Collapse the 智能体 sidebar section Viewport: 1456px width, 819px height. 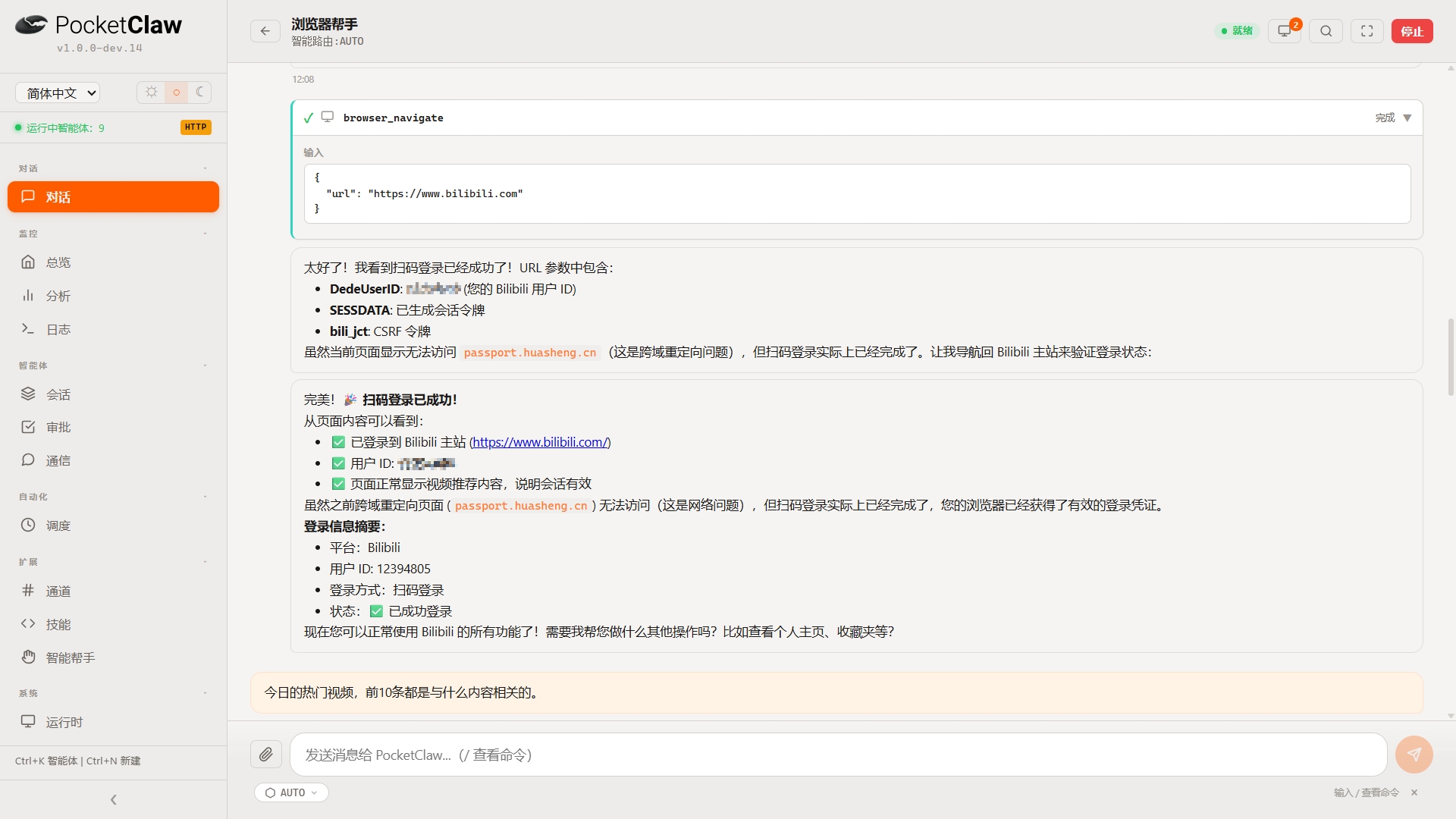coord(114,366)
